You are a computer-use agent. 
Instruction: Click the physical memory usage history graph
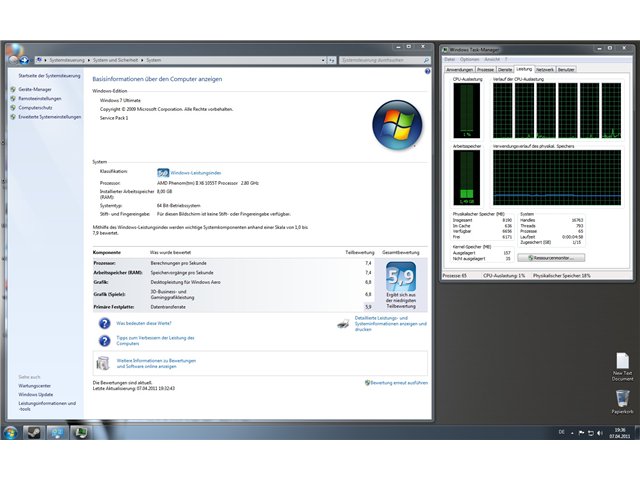(x=557, y=178)
